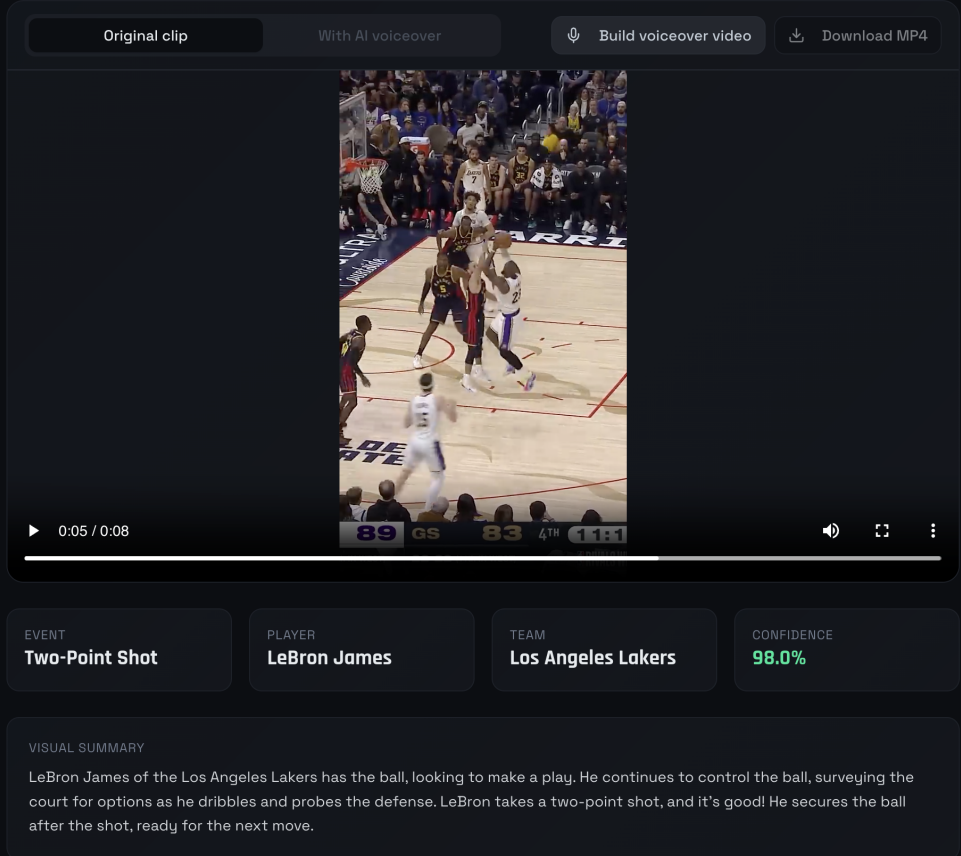Click the EVENT section heading

[45, 635]
